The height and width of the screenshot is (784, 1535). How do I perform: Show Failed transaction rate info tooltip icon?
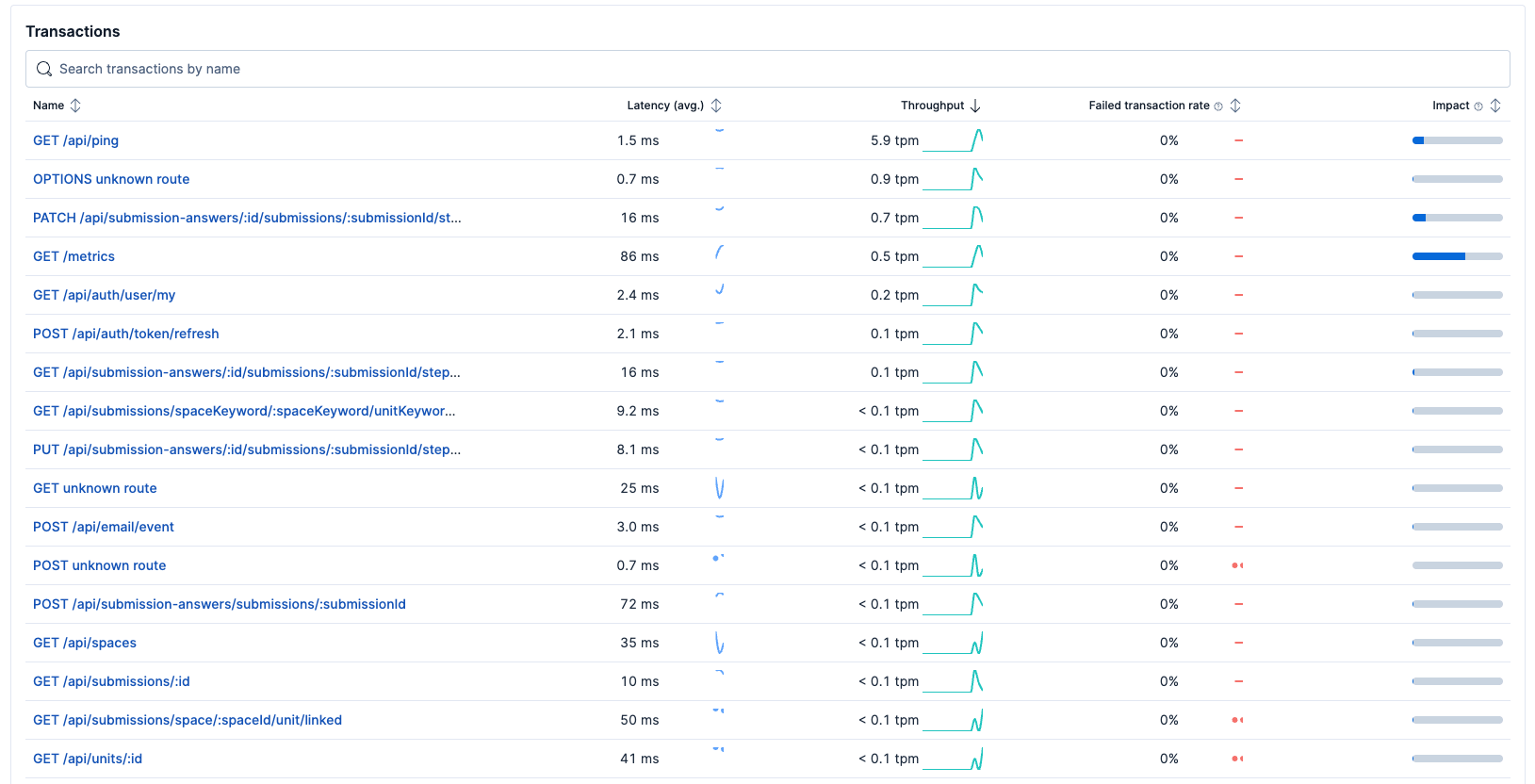pyautogui.click(x=1218, y=106)
